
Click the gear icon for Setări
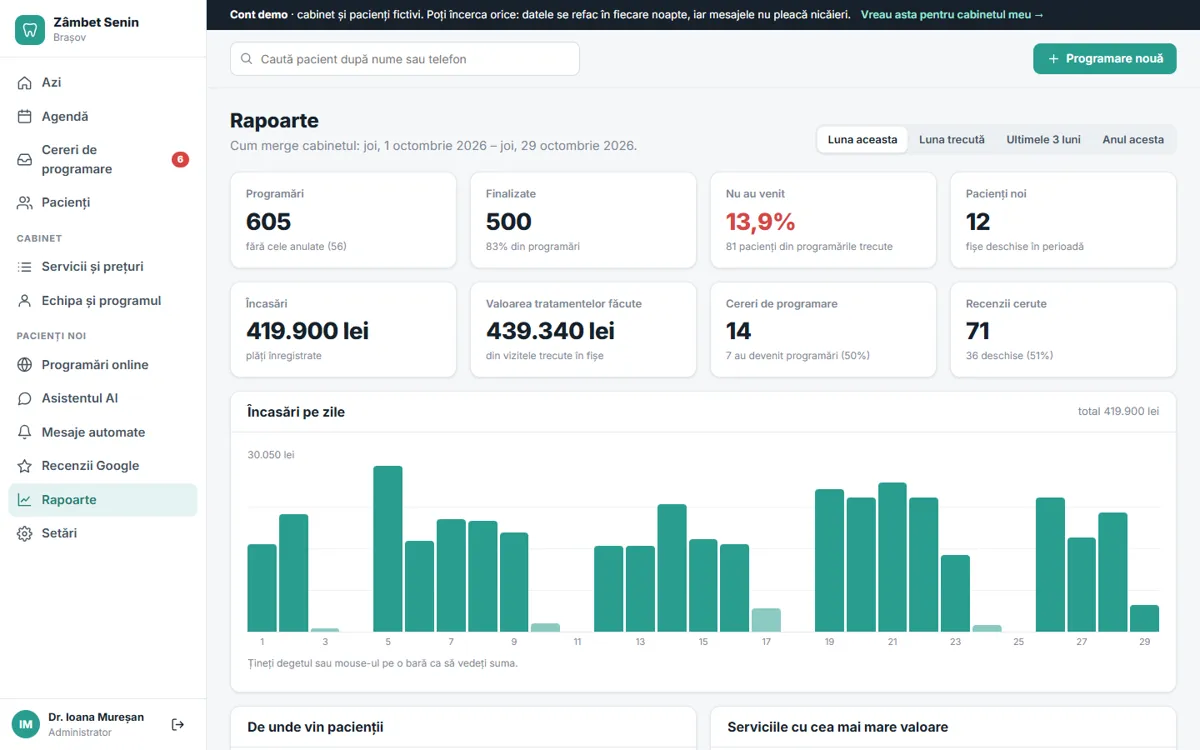pos(25,534)
